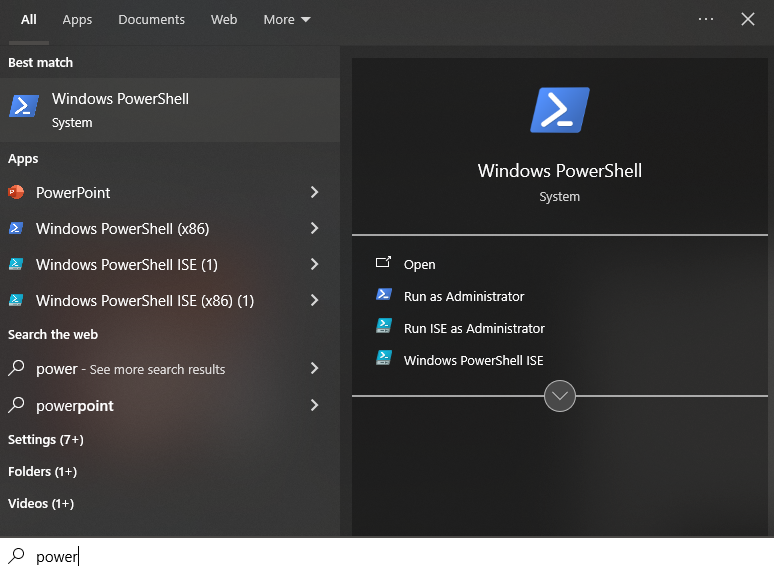Open the three-dot options menu

click(706, 19)
